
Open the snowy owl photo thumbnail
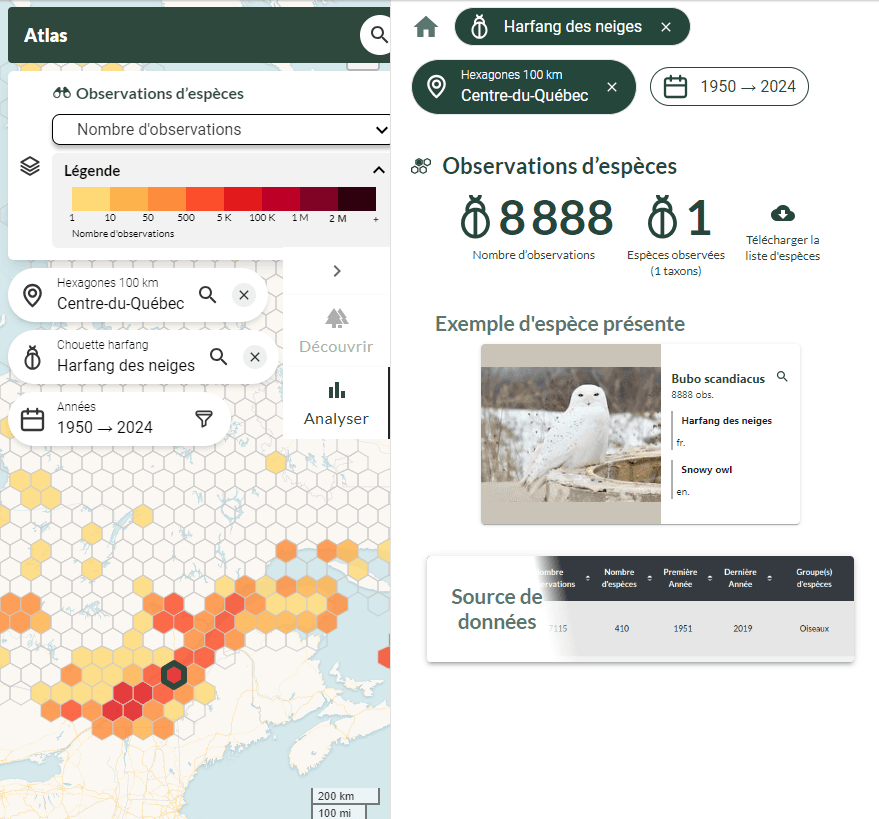click(x=571, y=434)
